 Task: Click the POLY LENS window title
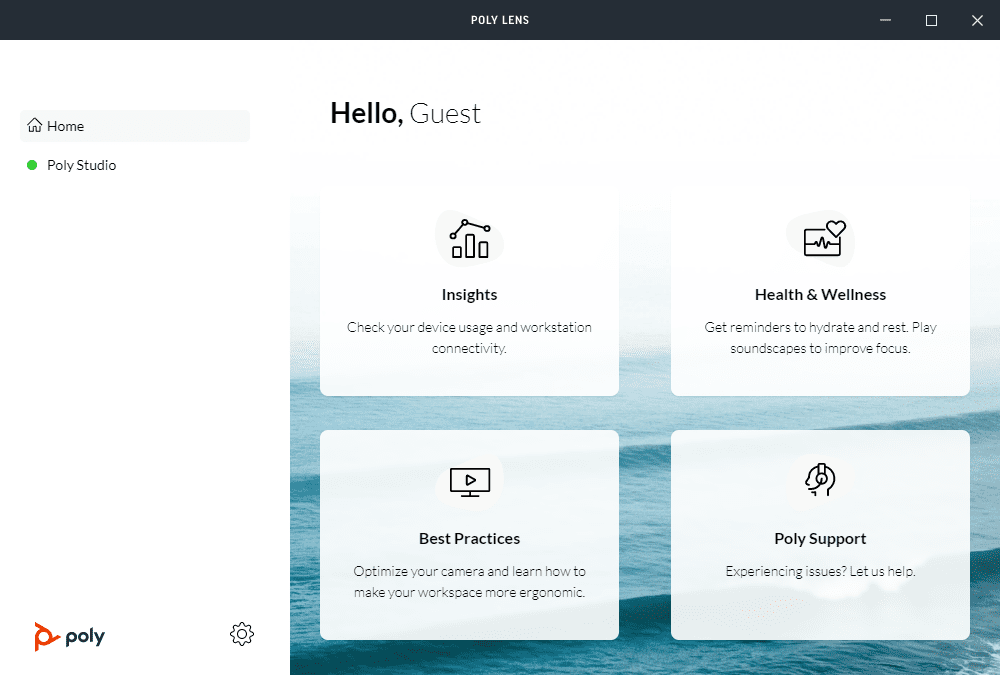(x=500, y=20)
